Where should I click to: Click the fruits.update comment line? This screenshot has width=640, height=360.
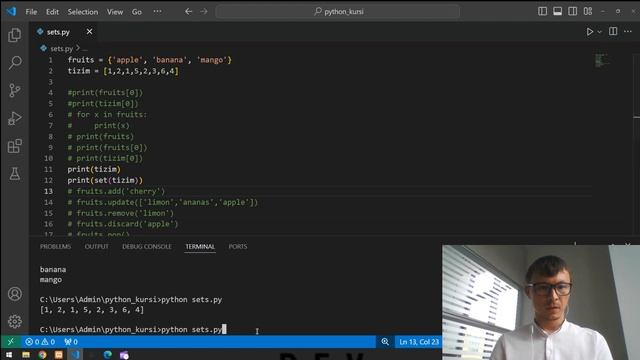(x=163, y=202)
